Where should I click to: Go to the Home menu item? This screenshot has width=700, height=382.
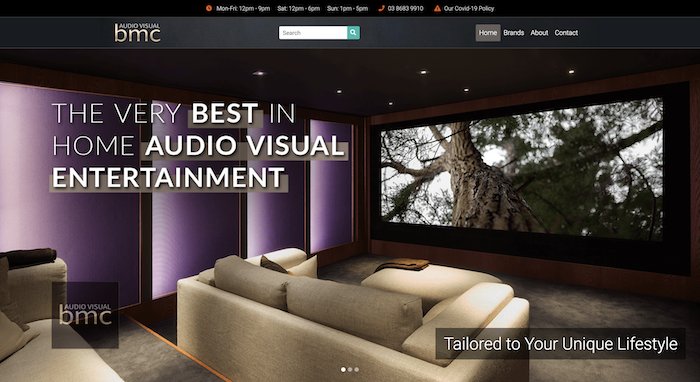click(488, 33)
